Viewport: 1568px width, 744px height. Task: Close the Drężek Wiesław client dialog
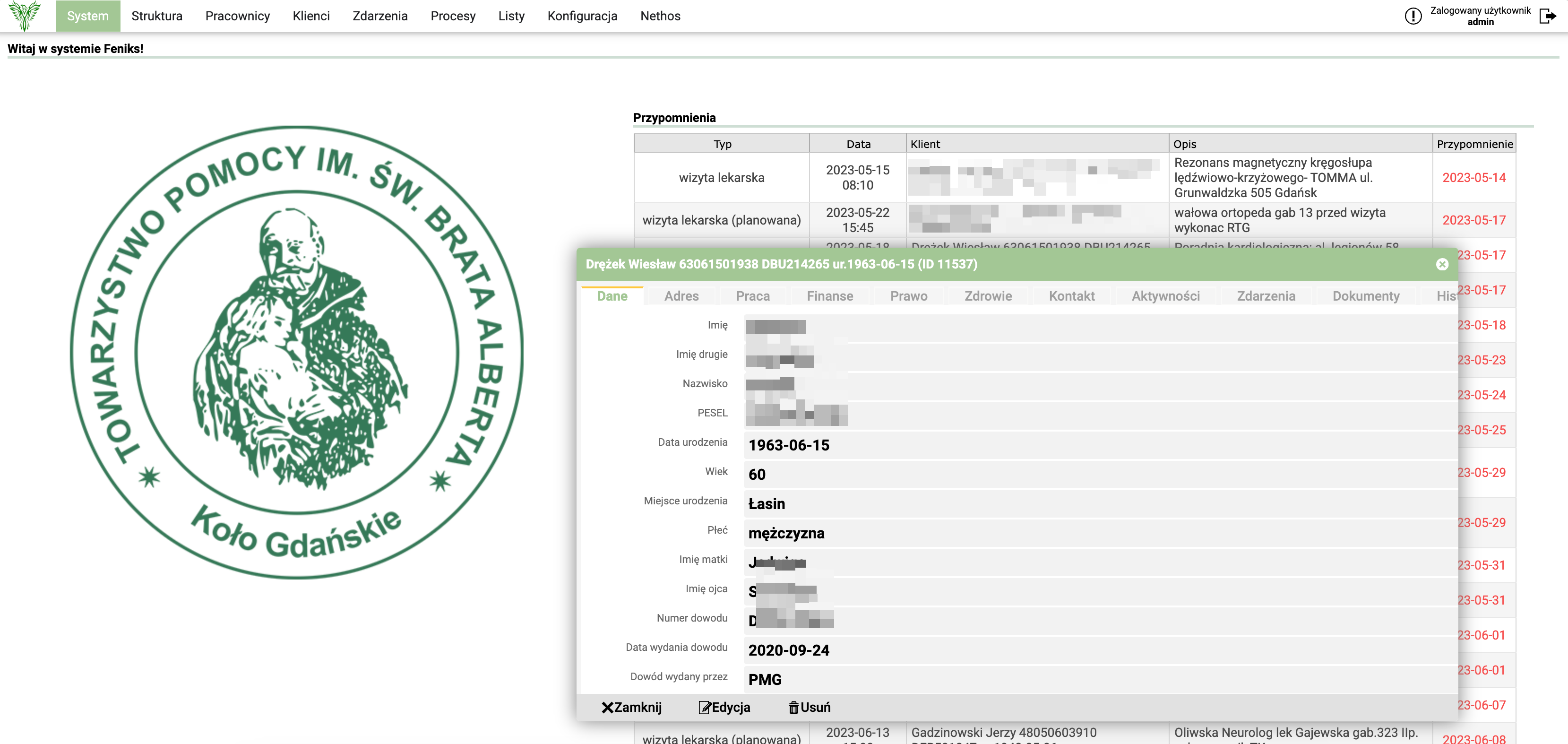(1442, 264)
